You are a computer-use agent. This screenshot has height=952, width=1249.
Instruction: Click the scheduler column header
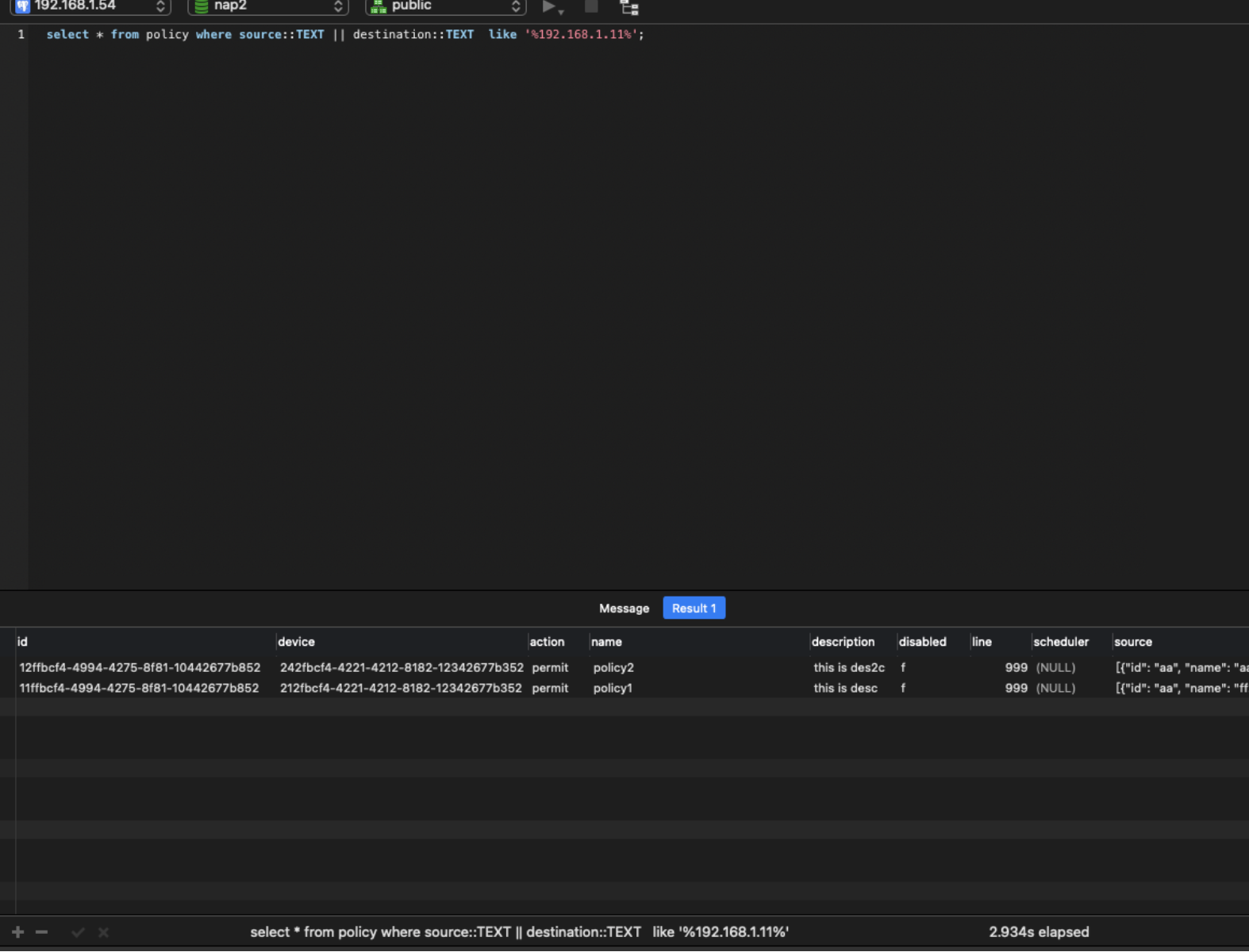pos(1071,642)
